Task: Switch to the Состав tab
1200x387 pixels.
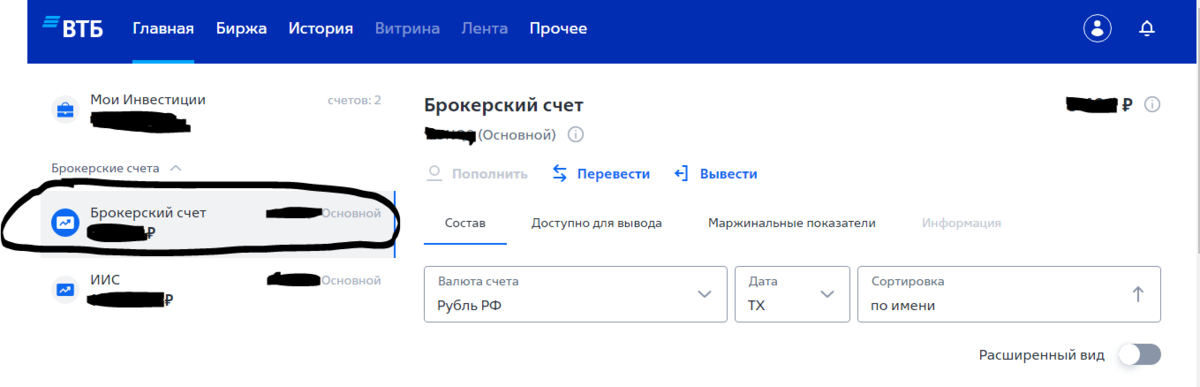Action: pos(465,223)
